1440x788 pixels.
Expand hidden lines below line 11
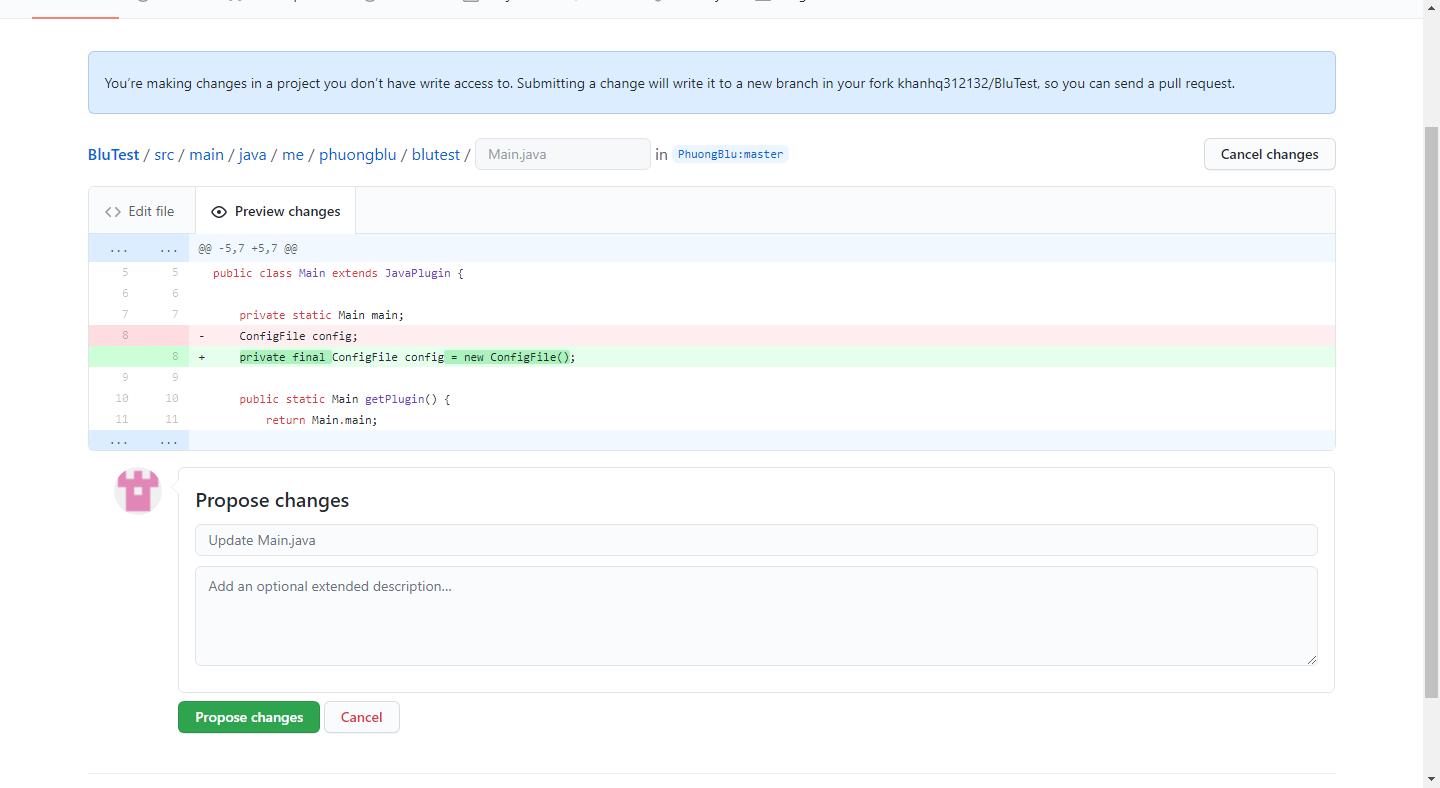tap(138, 441)
